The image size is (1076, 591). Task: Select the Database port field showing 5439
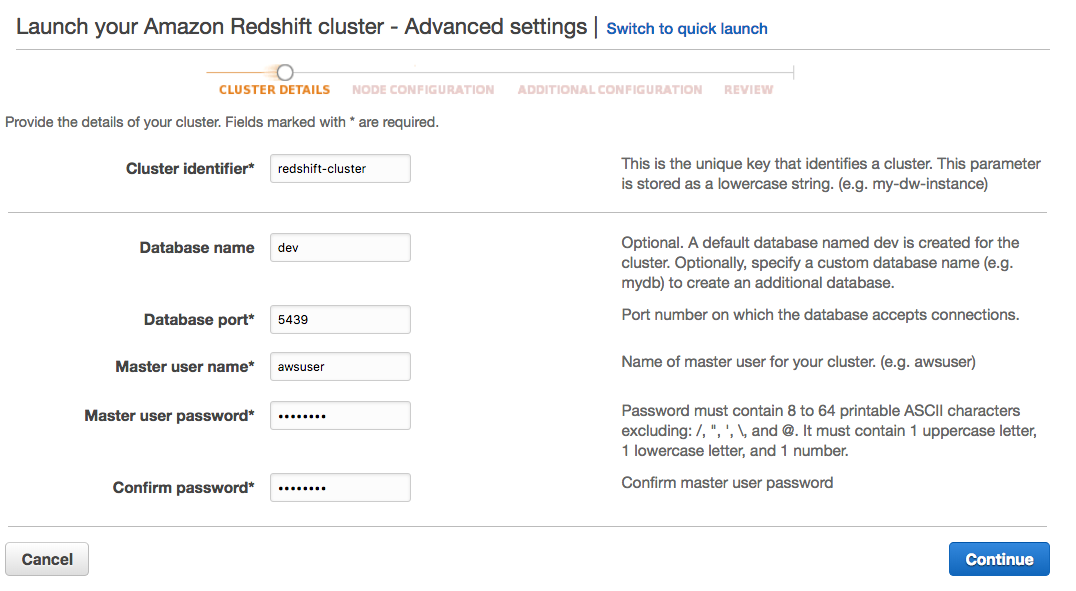pos(340,320)
